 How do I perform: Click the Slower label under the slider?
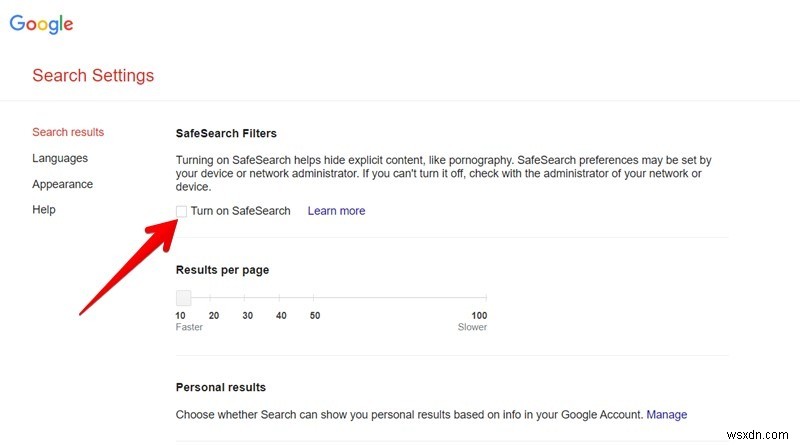coord(472,327)
